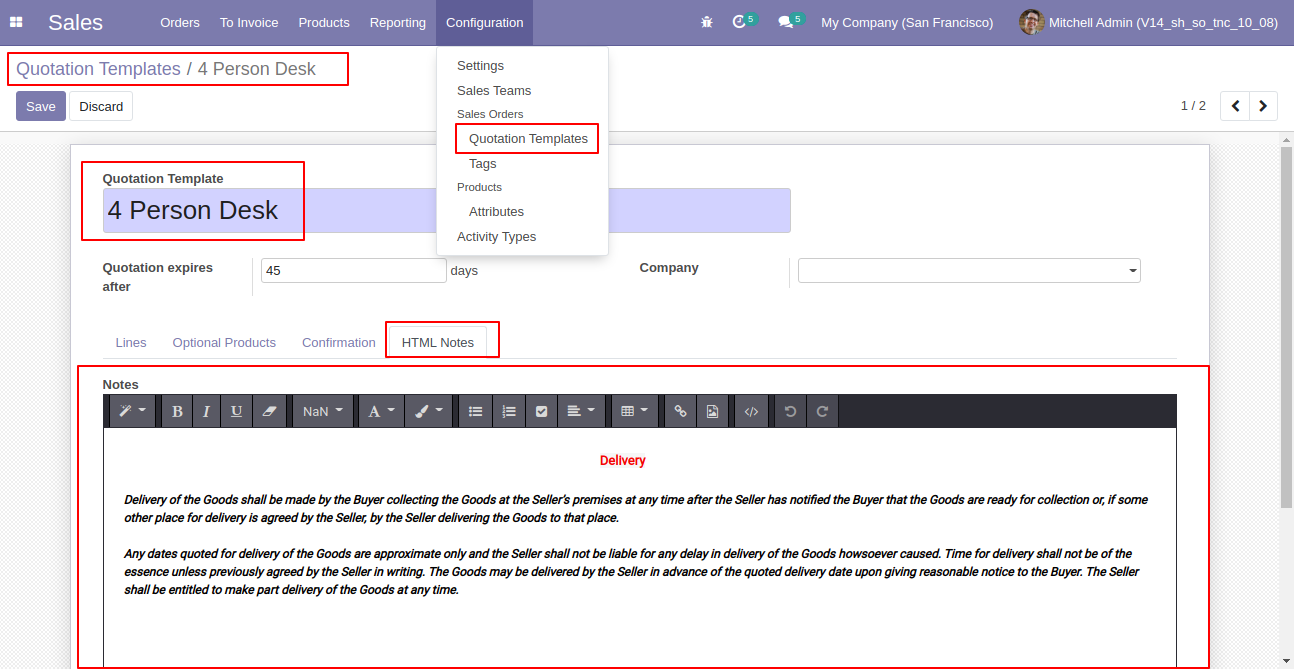Select Quotation Templates in Configuration menu
The image size is (1294, 669).
[x=528, y=138]
